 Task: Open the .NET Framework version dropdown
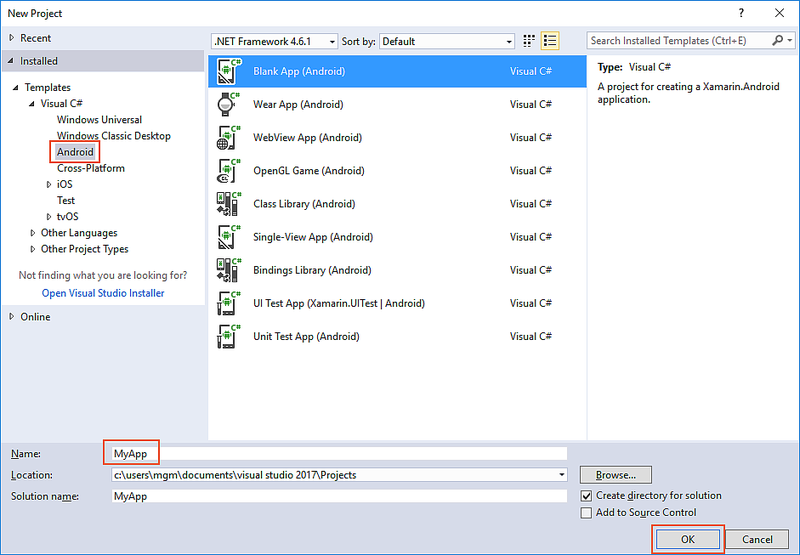[274, 41]
